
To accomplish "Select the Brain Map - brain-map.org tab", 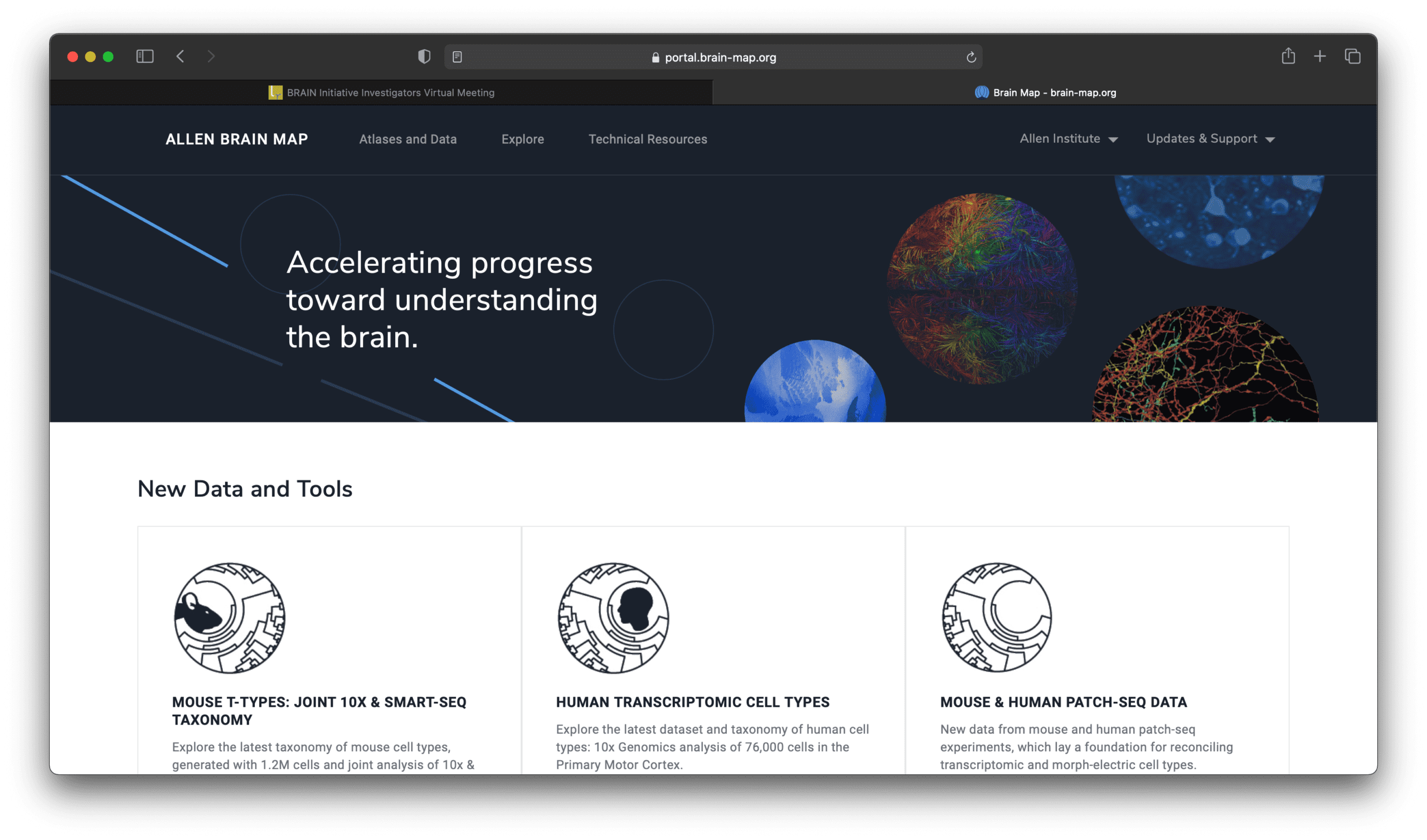I will (x=1045, y=93).
